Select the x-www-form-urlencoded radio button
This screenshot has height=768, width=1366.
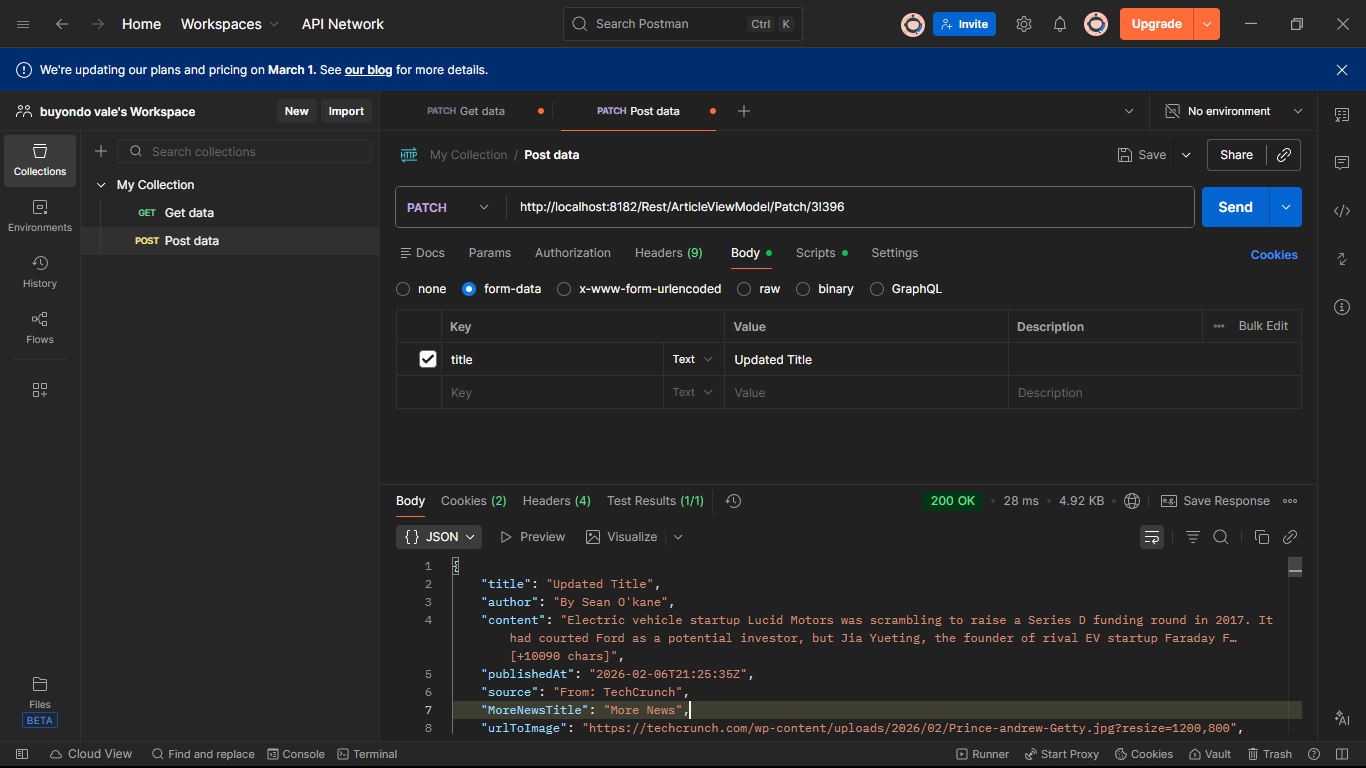pos(564,289)
